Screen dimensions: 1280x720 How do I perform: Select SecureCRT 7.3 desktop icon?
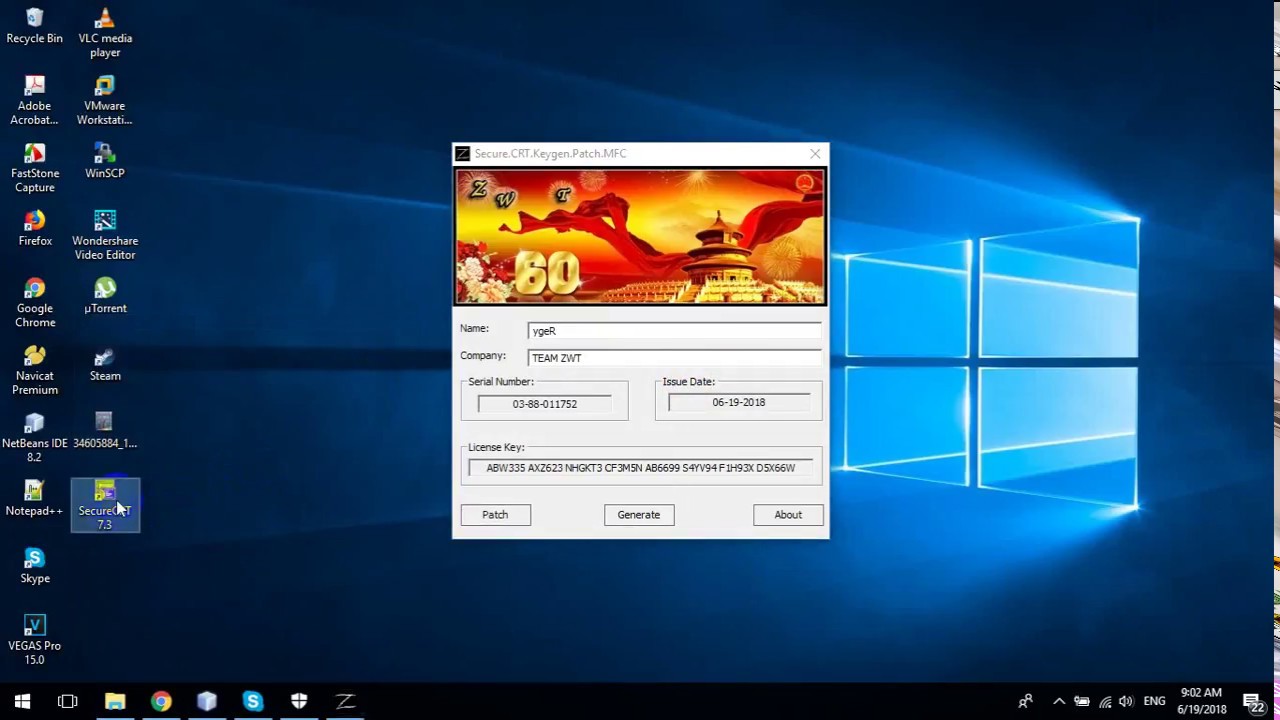pos(105,505)
